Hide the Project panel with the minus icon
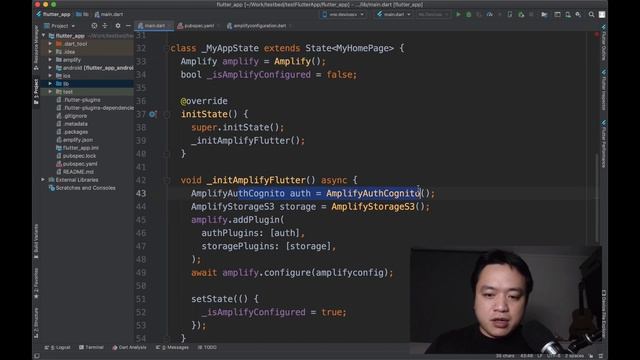This screenshot has height=360, width=640. [x=128, y=26]
